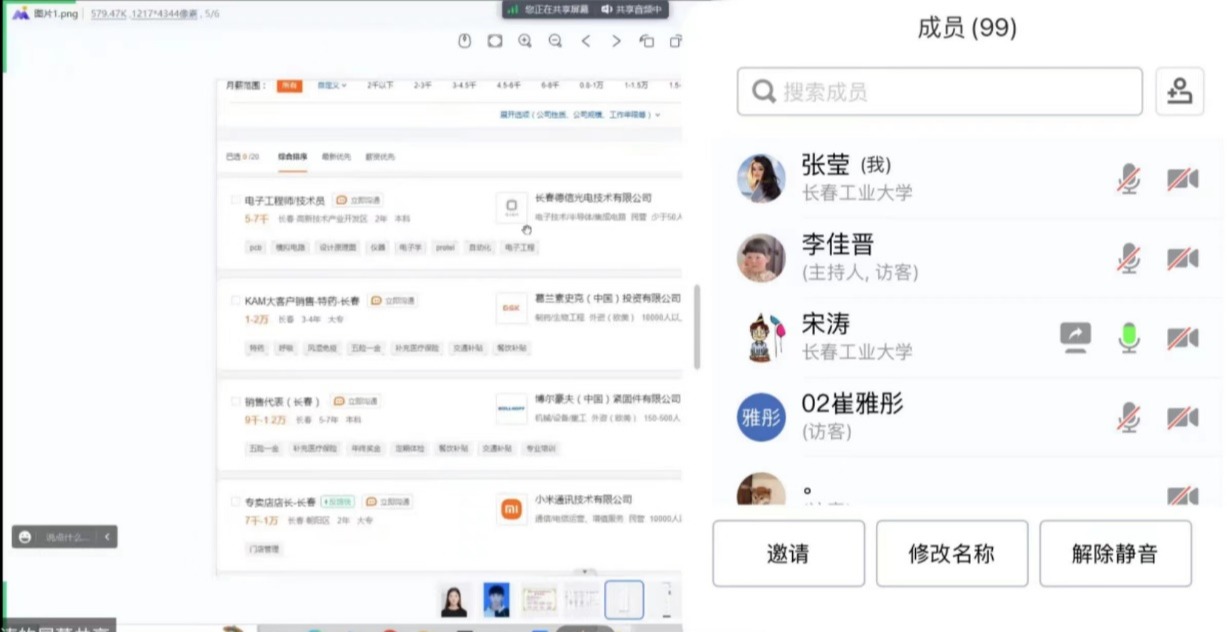Collapse the chat input bar arrow

(x=107, y=537)
